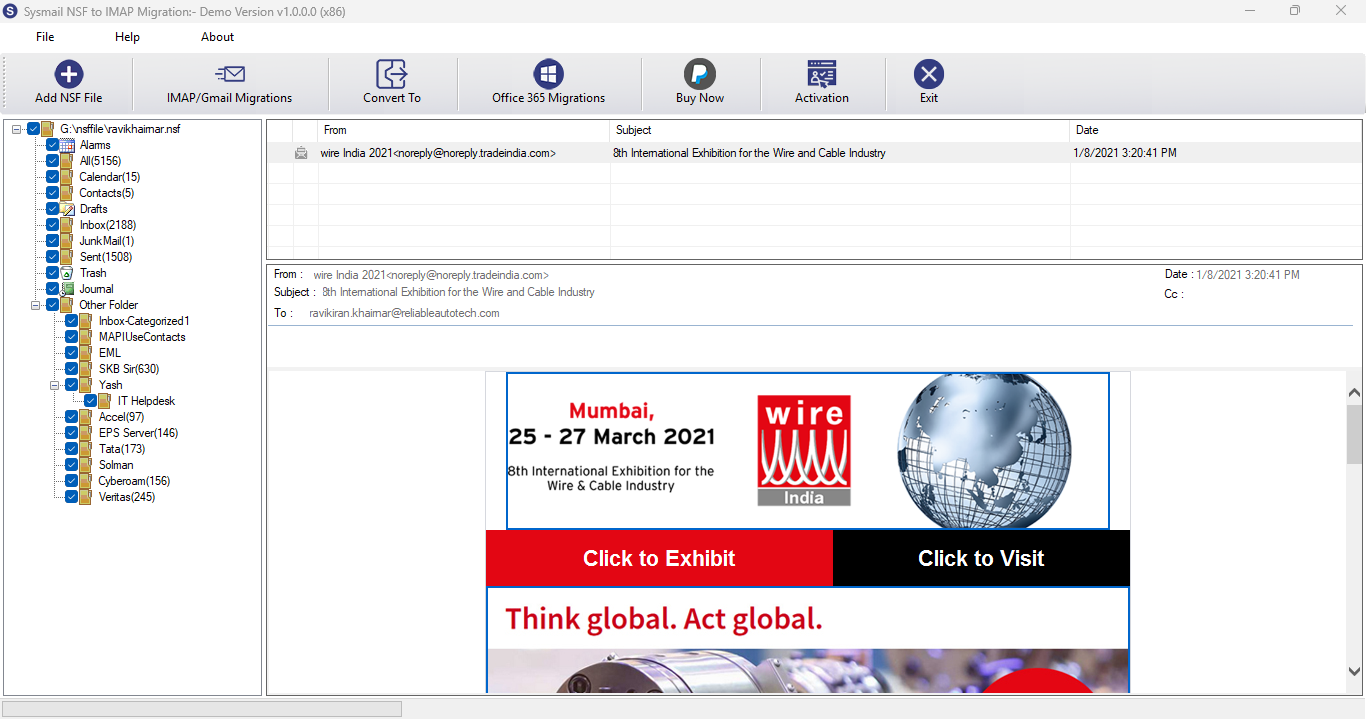The height and width of the screenshot is (720, 1366).
Task: Click the Add NSF File toolbar icon
Action: pos(69,74)
